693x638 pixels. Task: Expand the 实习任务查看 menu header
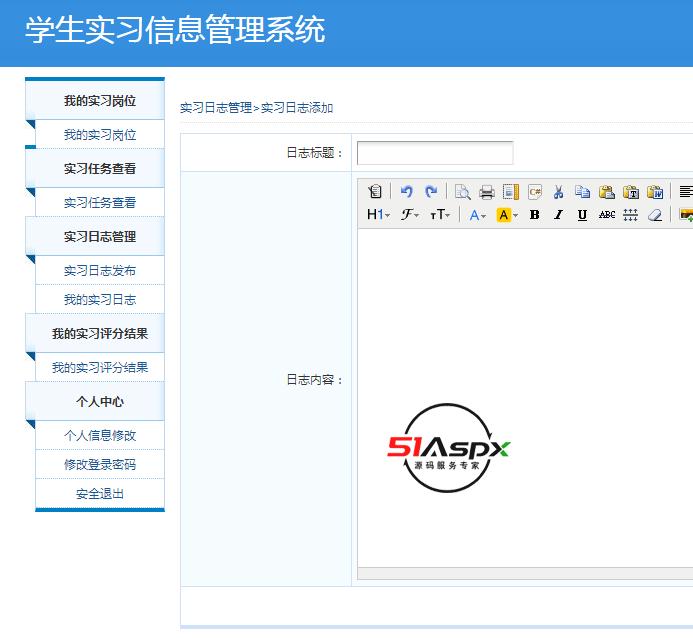(x=95, y=168)
